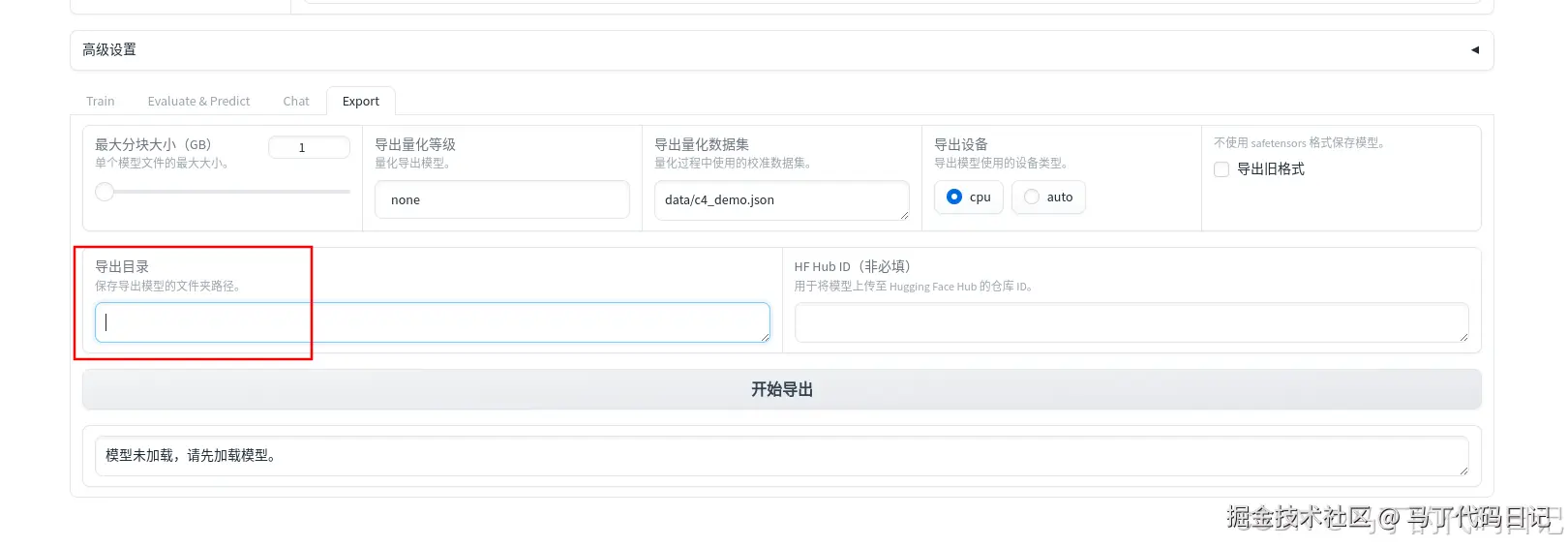Expand the 高级设置 section arrow
The image size is (1568, 547).
click(x=1475, y=50)
